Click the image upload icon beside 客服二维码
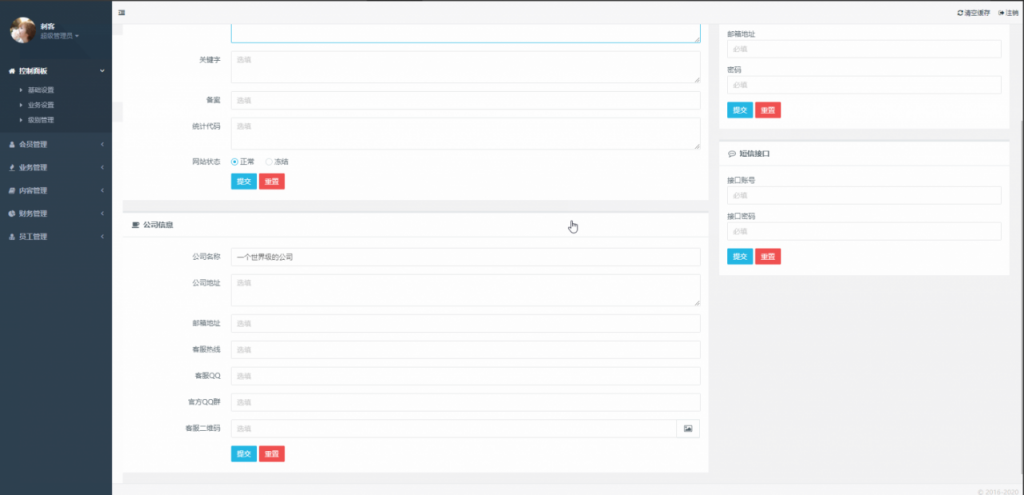The image size is (1024, 495). pyautogui.click(x=688, y=429)
